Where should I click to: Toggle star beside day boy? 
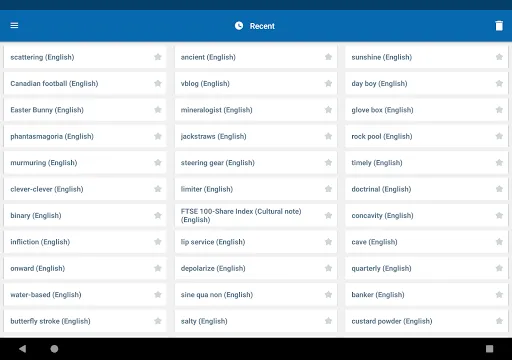point(499,83)
